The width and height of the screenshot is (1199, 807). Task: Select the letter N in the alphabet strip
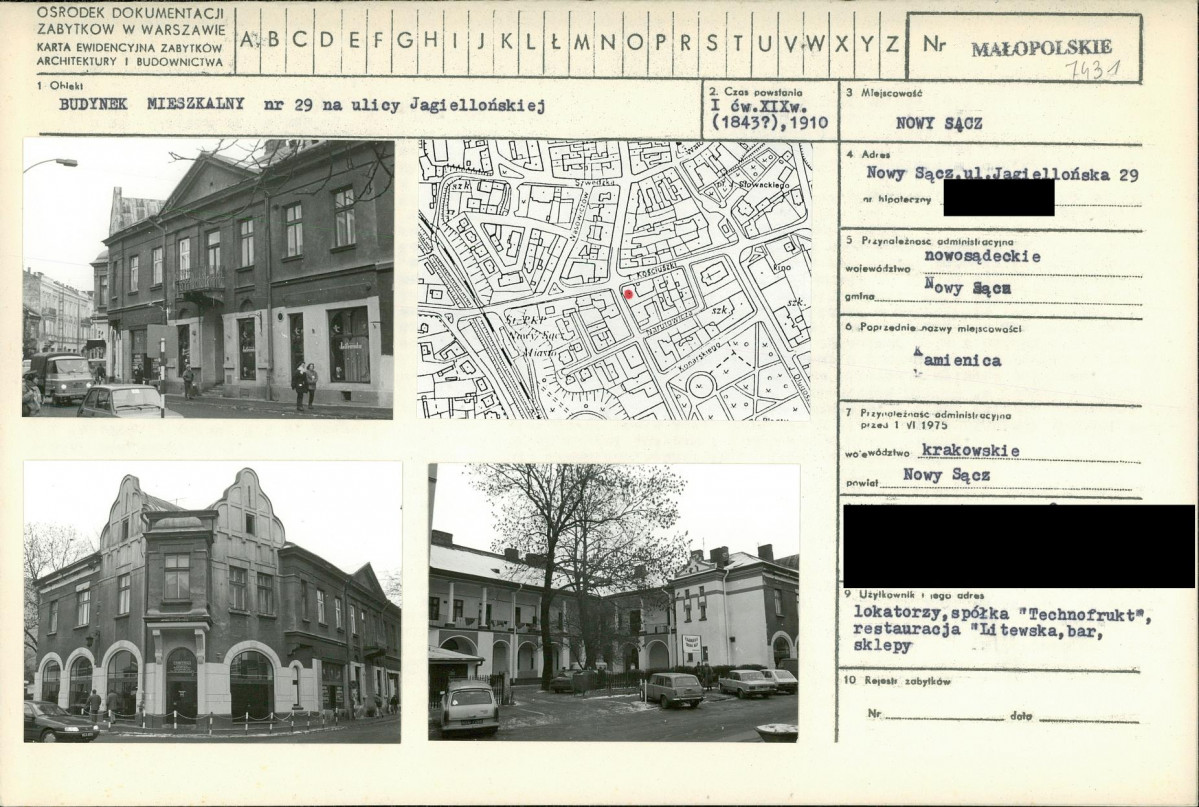608,42
